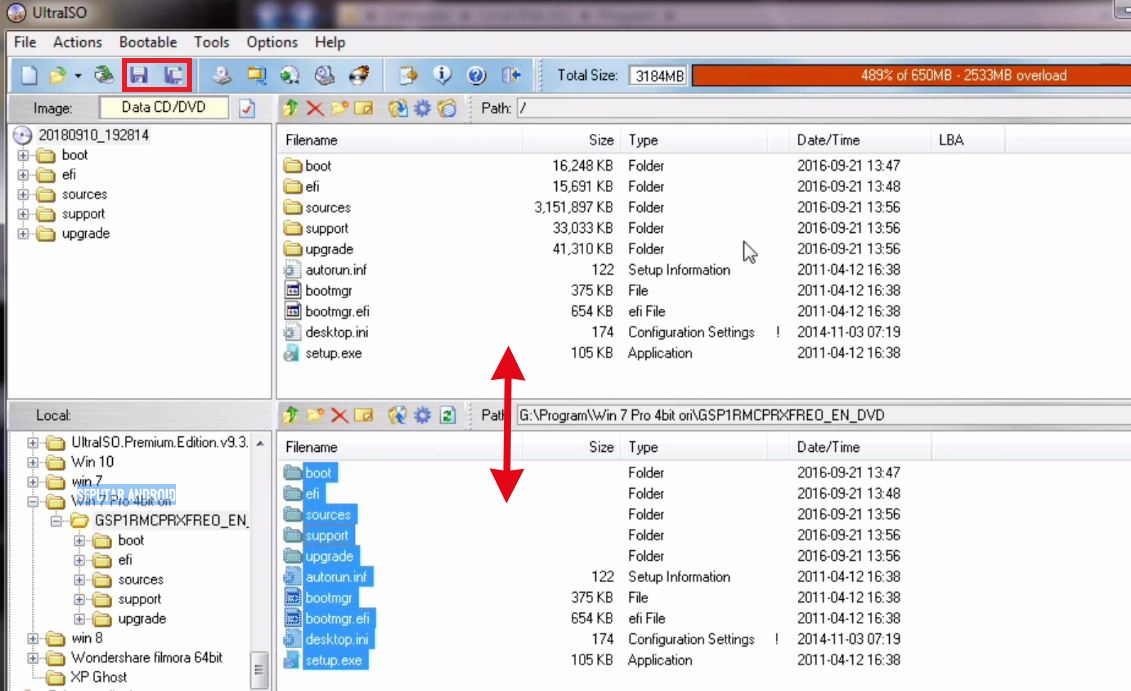Image resolution: width=1131 pixels, height=691 pixels.
Task: Click the Save As icon
Action: [173, 75]
